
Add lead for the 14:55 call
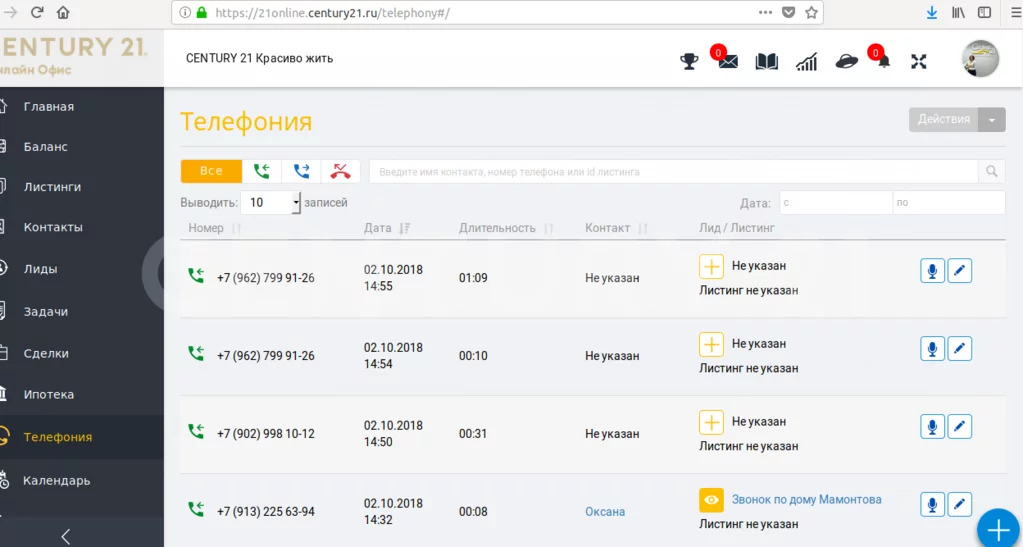pos(711,266)
